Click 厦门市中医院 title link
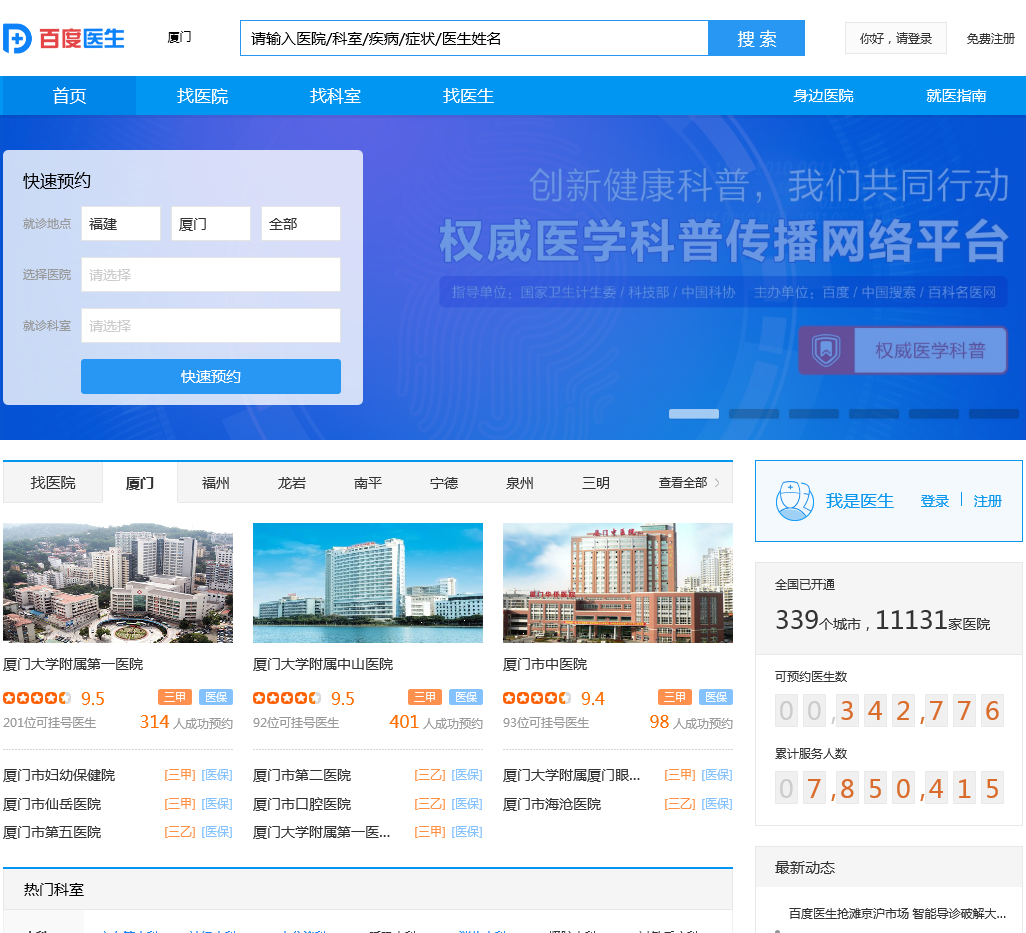The width and height of the screenshot is (1026, 933). [545, 664]
